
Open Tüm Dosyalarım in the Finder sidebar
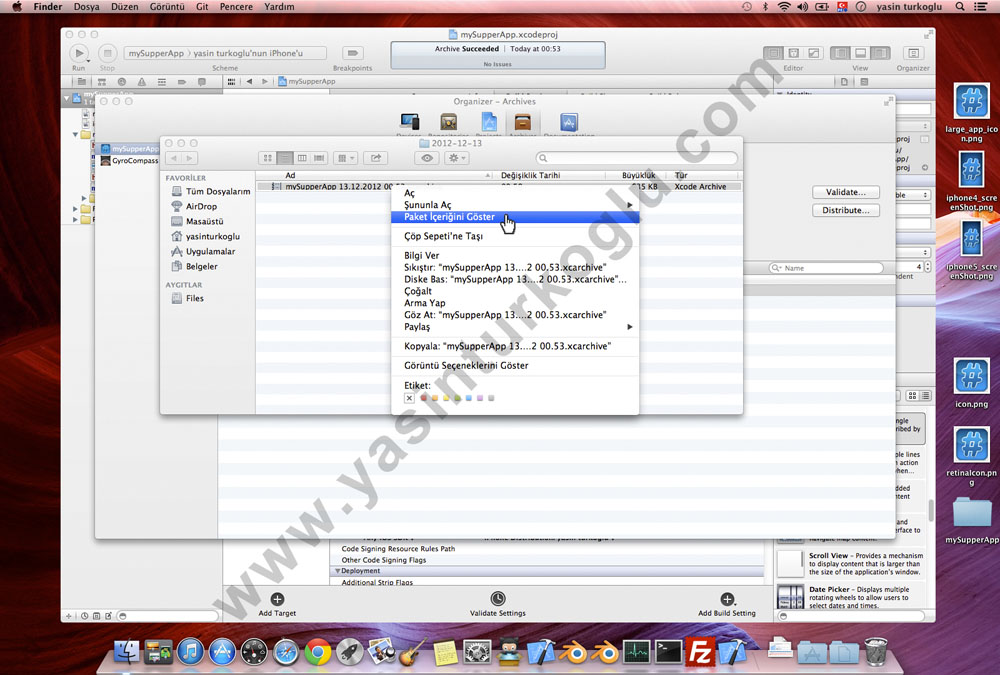(x=210, y=191)
